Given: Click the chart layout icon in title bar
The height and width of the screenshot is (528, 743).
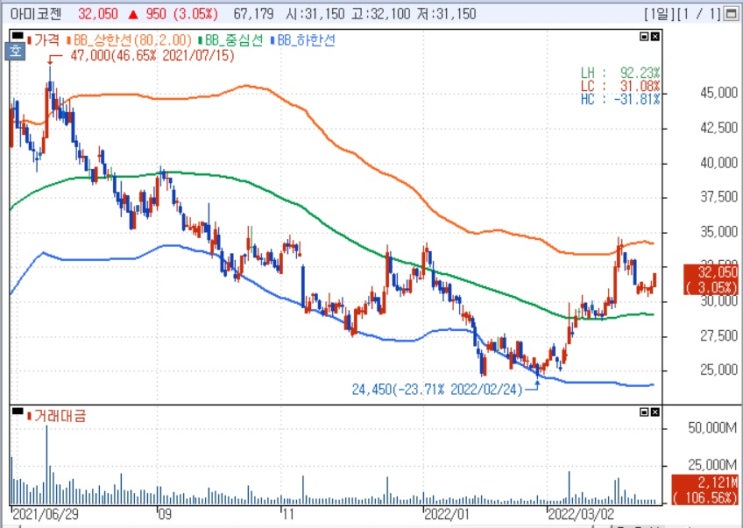Looking at the screenshot, I should 730,14.
